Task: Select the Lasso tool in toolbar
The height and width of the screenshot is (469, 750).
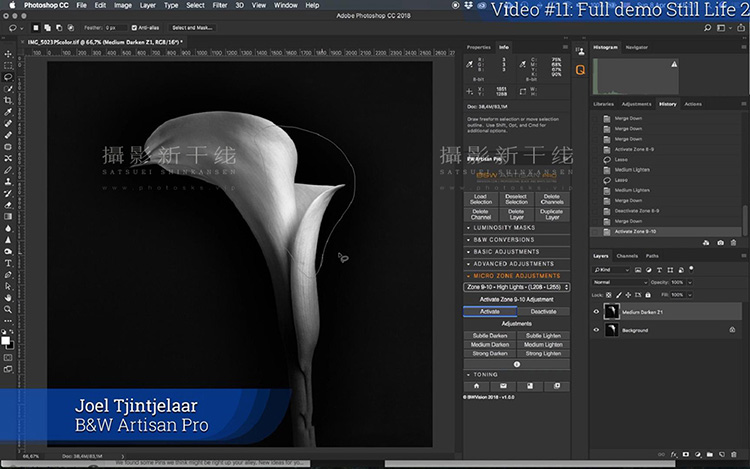Action: click(x=8, y=77)
